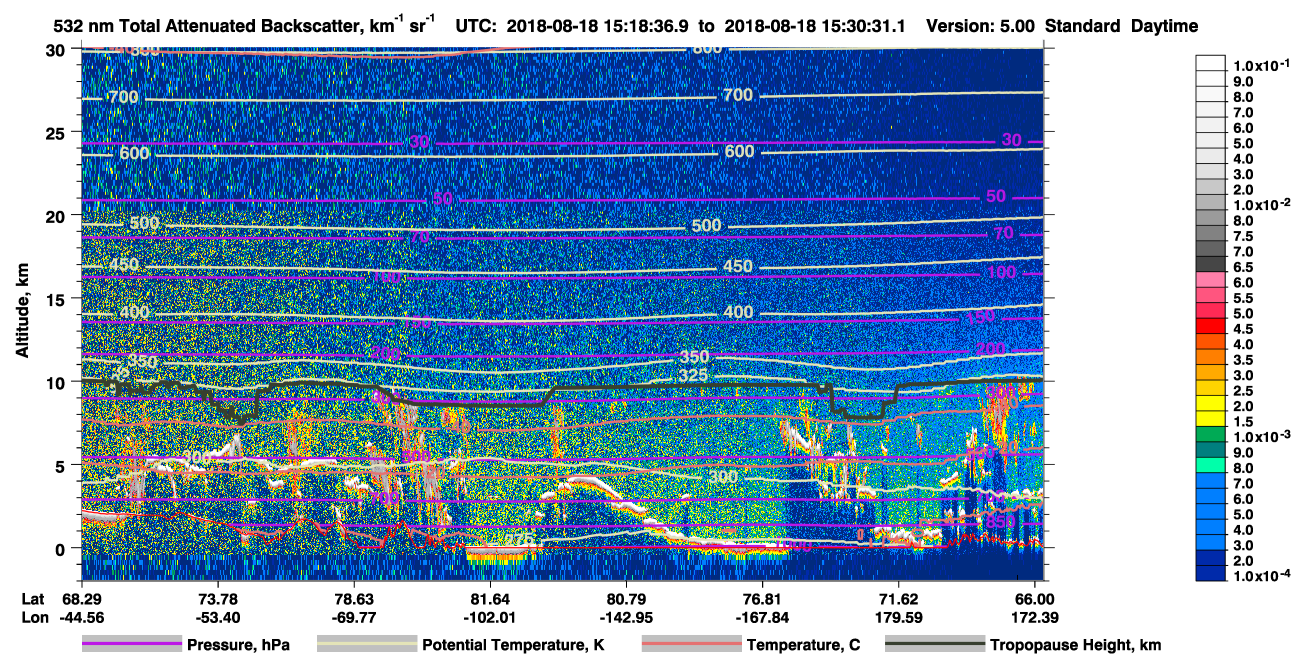Click the Daytime label in the header
The image size is (1300, 667).
1164,27
